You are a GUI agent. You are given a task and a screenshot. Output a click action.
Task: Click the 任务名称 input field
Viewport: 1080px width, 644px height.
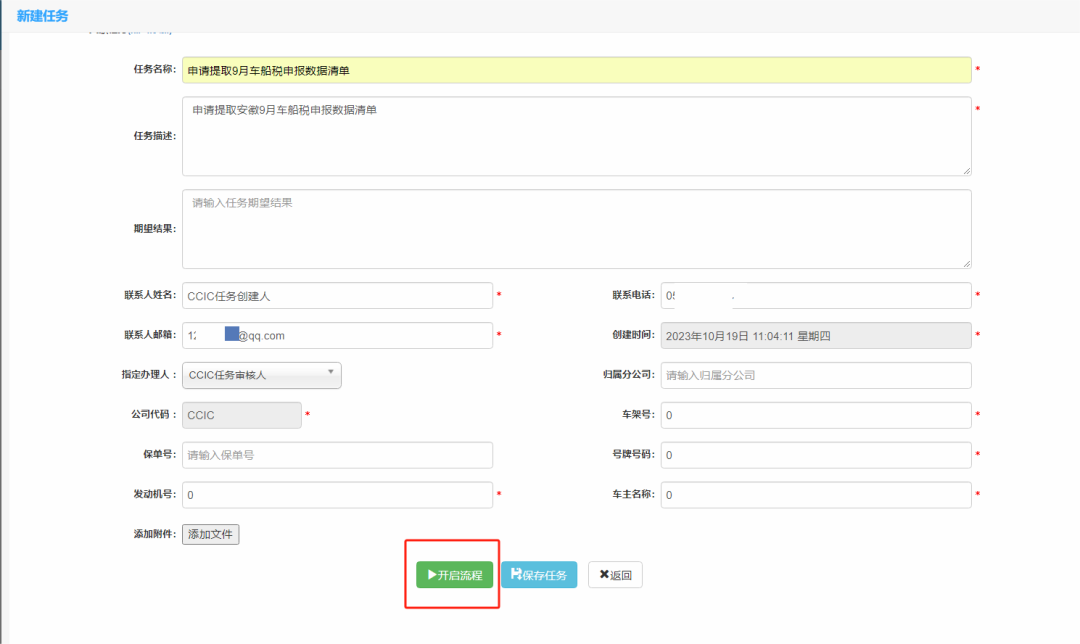[576, 70]
